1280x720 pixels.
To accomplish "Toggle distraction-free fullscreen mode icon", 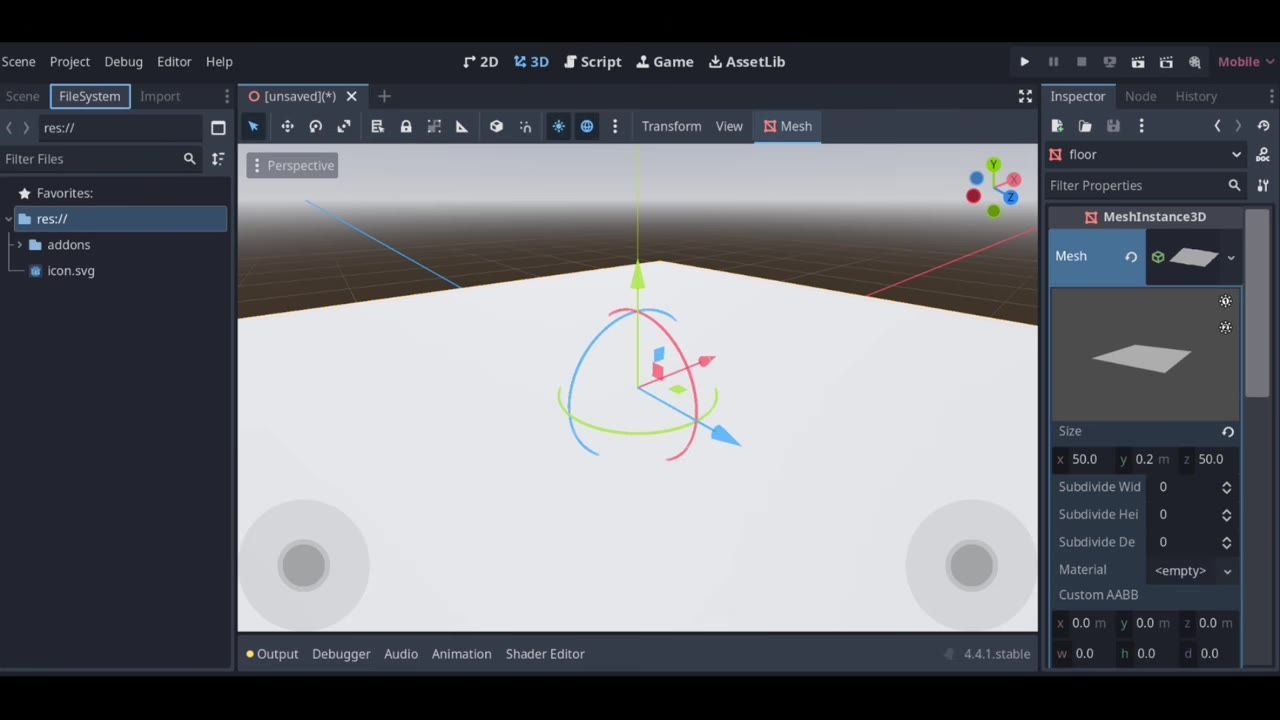I will coord(1025,96).
